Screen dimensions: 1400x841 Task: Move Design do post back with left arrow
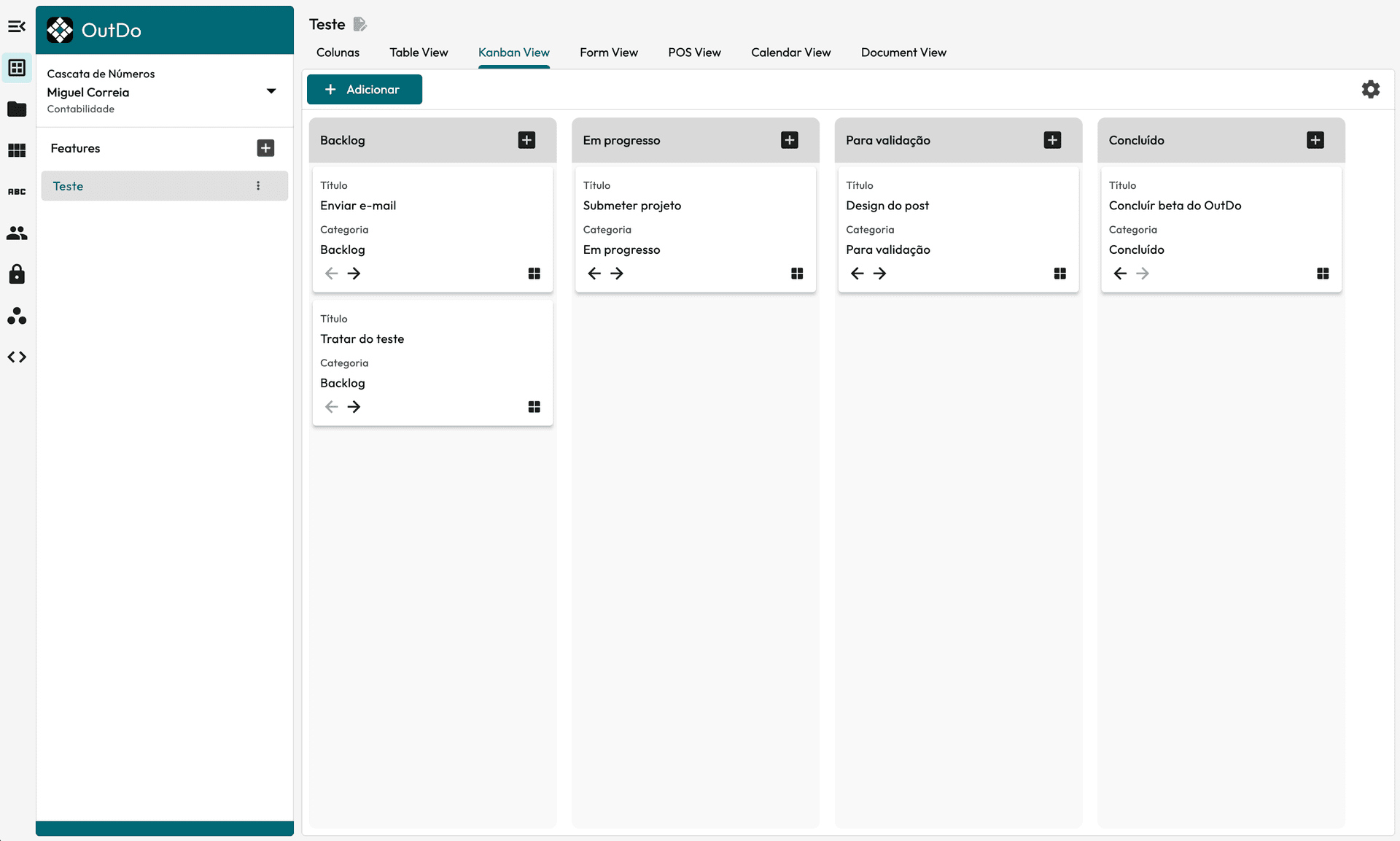click(856, 273)
